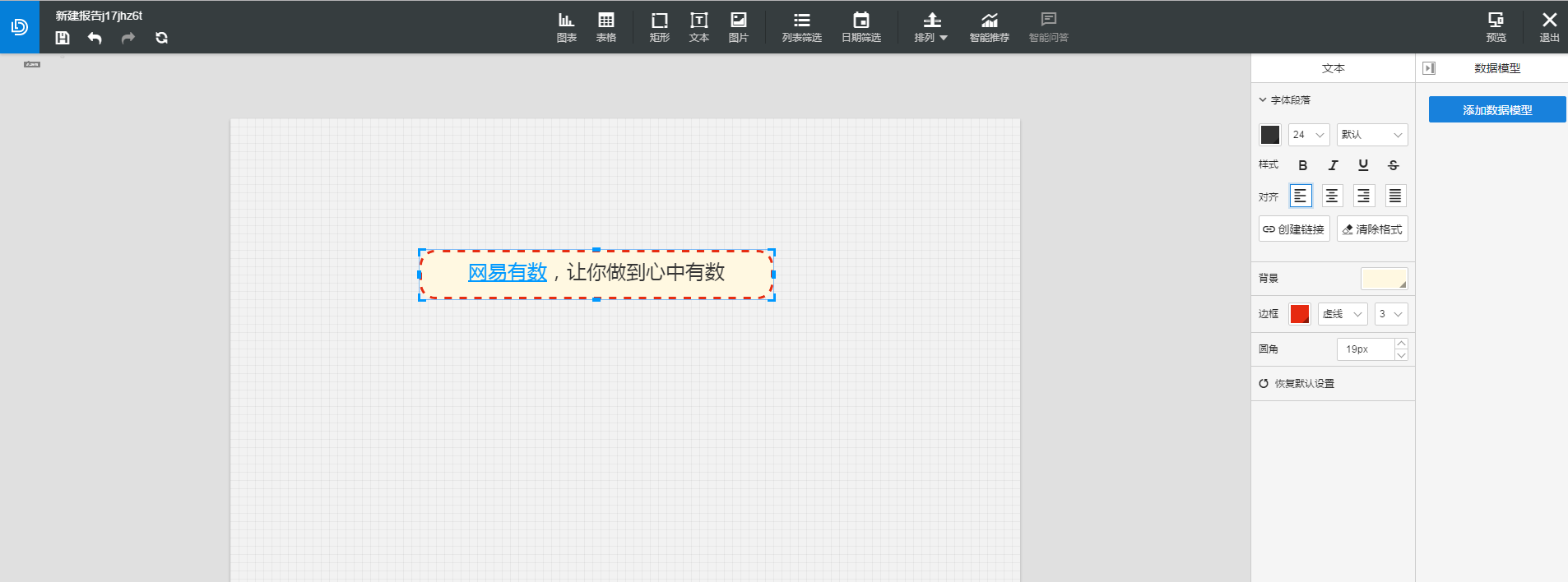Insert a table (表格)
Screen dimensions: 1568x582
(606, 27)
